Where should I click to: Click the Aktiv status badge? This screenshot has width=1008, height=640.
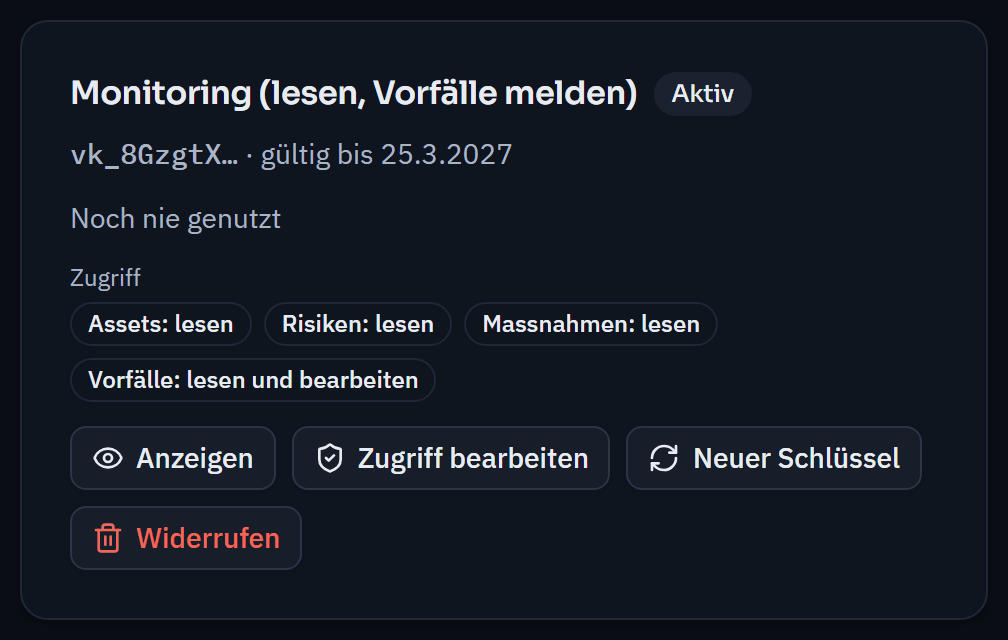click(x=703, y=94)
